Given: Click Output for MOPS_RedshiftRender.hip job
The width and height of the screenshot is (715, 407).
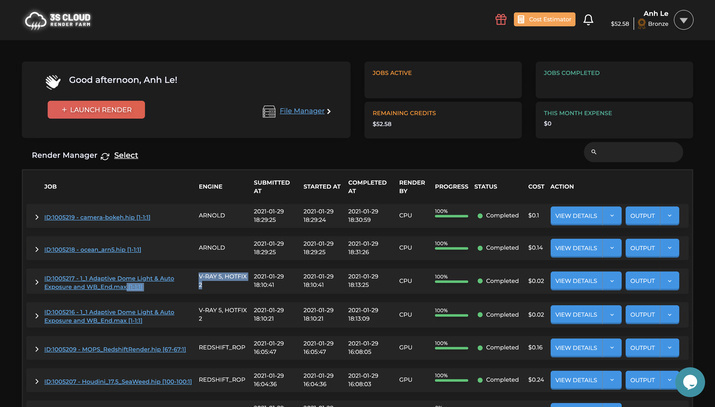Looking at the screenshot, I should pyautogui.click(x=642, y=348).
